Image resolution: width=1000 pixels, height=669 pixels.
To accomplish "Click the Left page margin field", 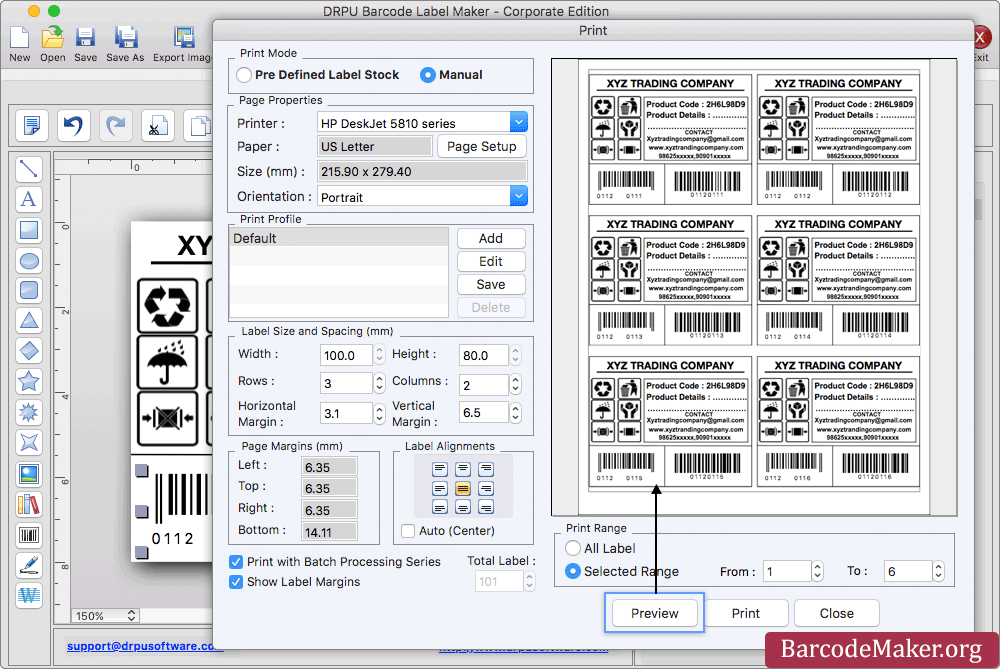I will click(x=329, y=467).
